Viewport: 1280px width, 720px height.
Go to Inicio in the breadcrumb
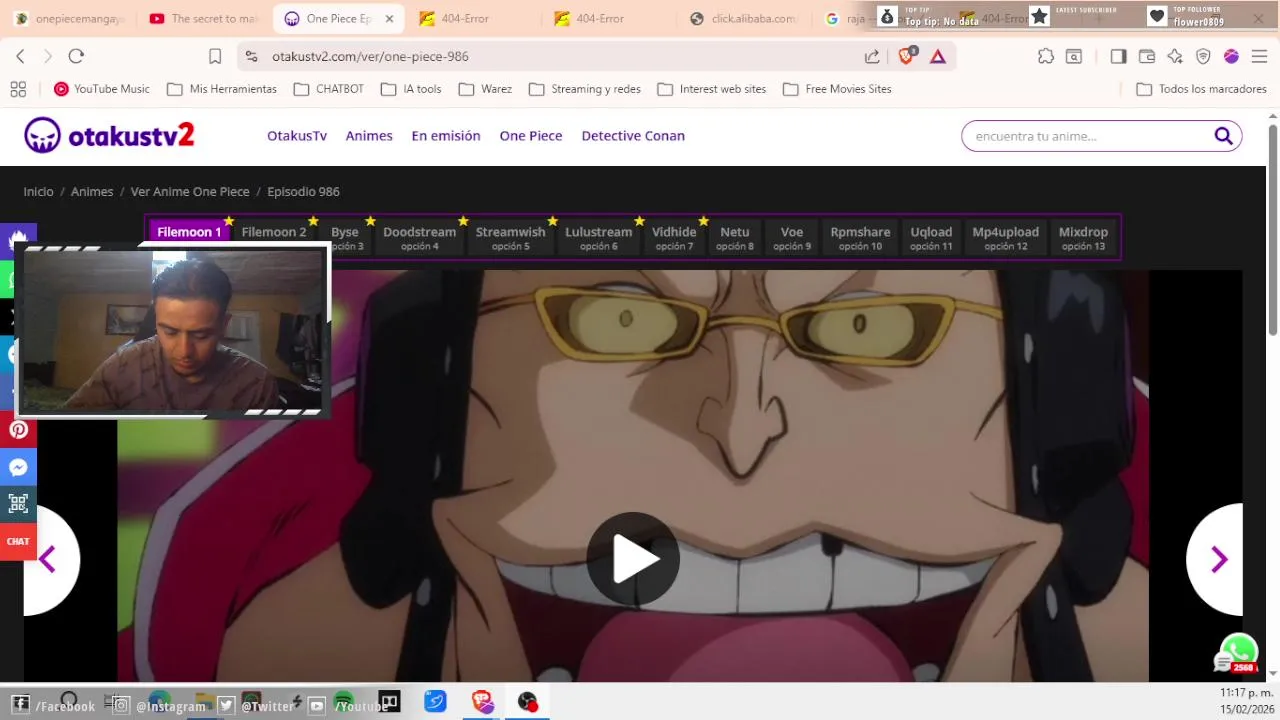coord(39,192)
